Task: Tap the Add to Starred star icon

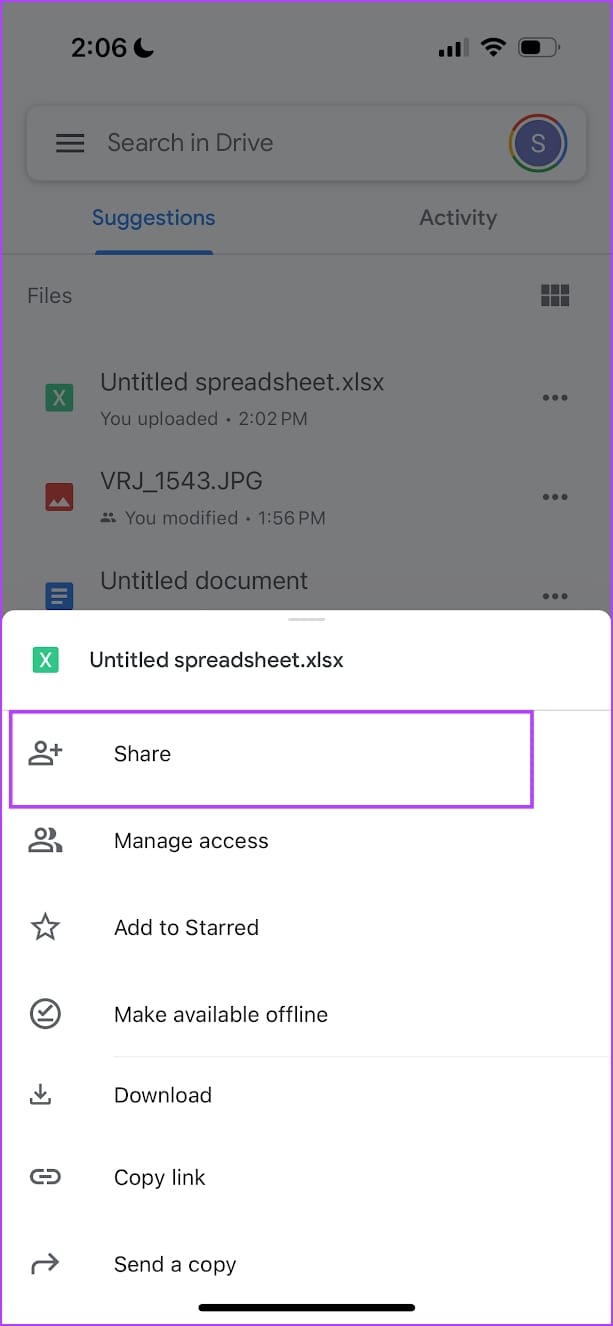Action: [45, 928]
